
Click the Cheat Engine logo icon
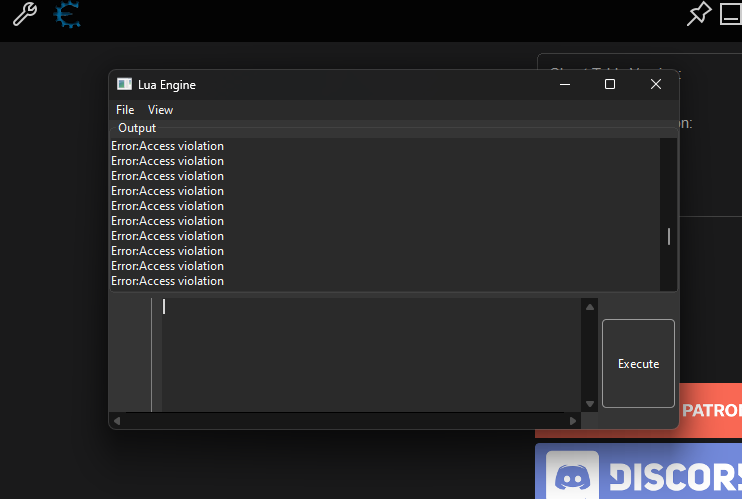[67, 14]
